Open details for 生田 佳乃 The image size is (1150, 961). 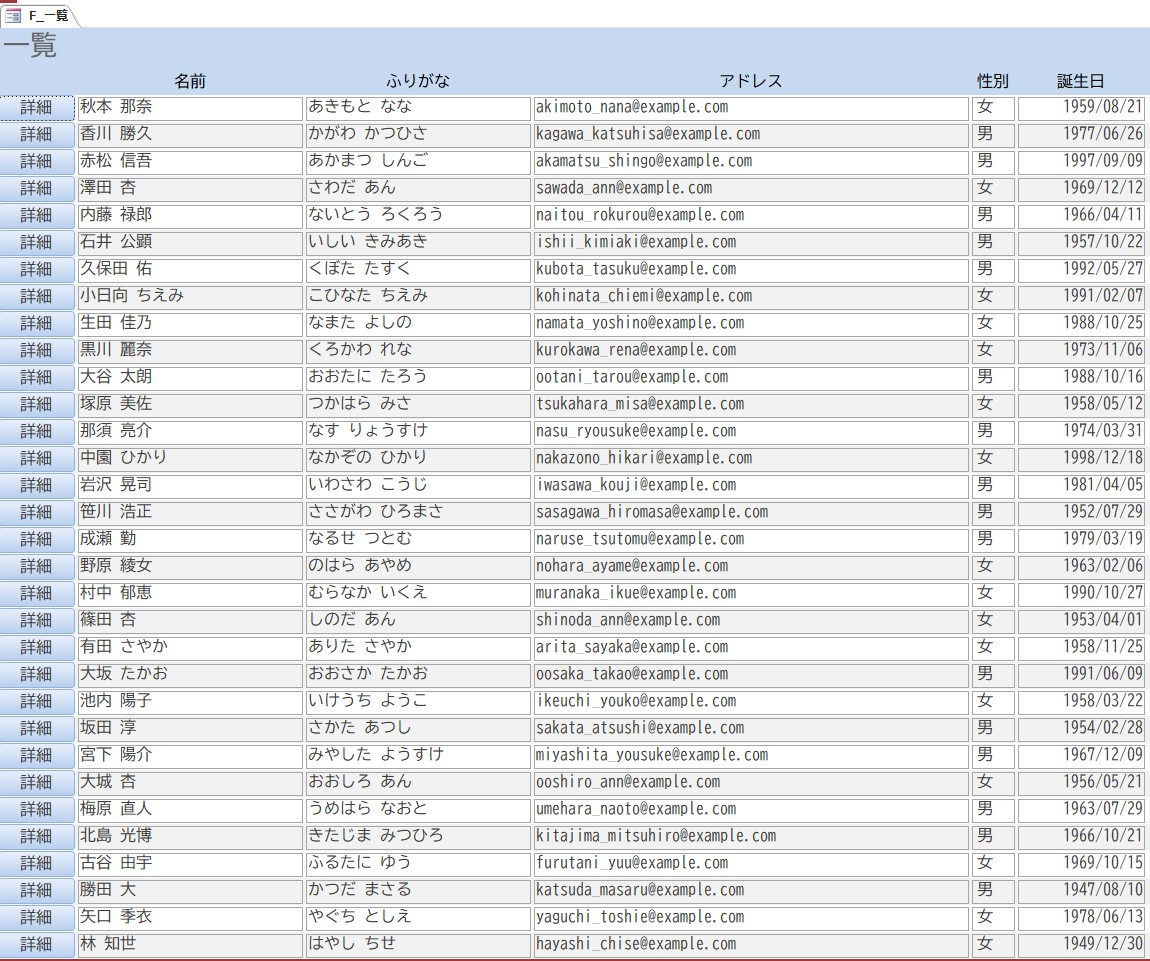[x=37, y=324]
